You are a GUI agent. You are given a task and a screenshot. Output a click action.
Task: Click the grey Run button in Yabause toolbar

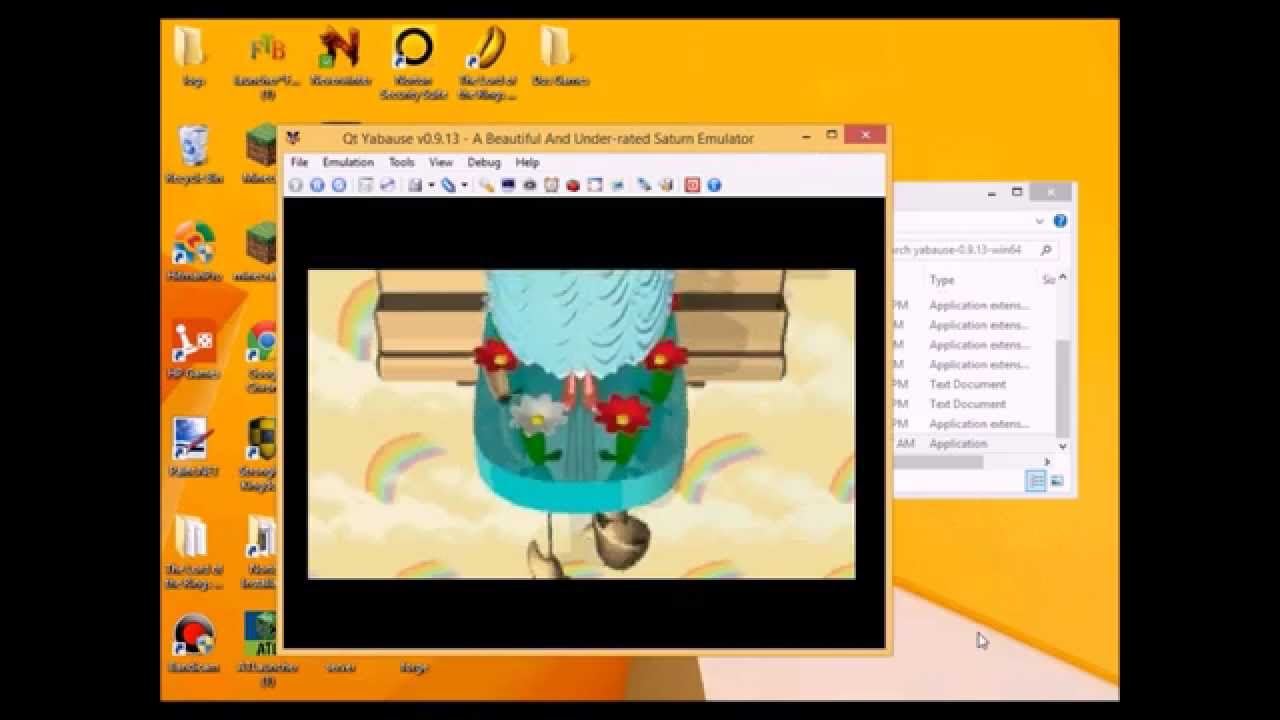[295, 185]
